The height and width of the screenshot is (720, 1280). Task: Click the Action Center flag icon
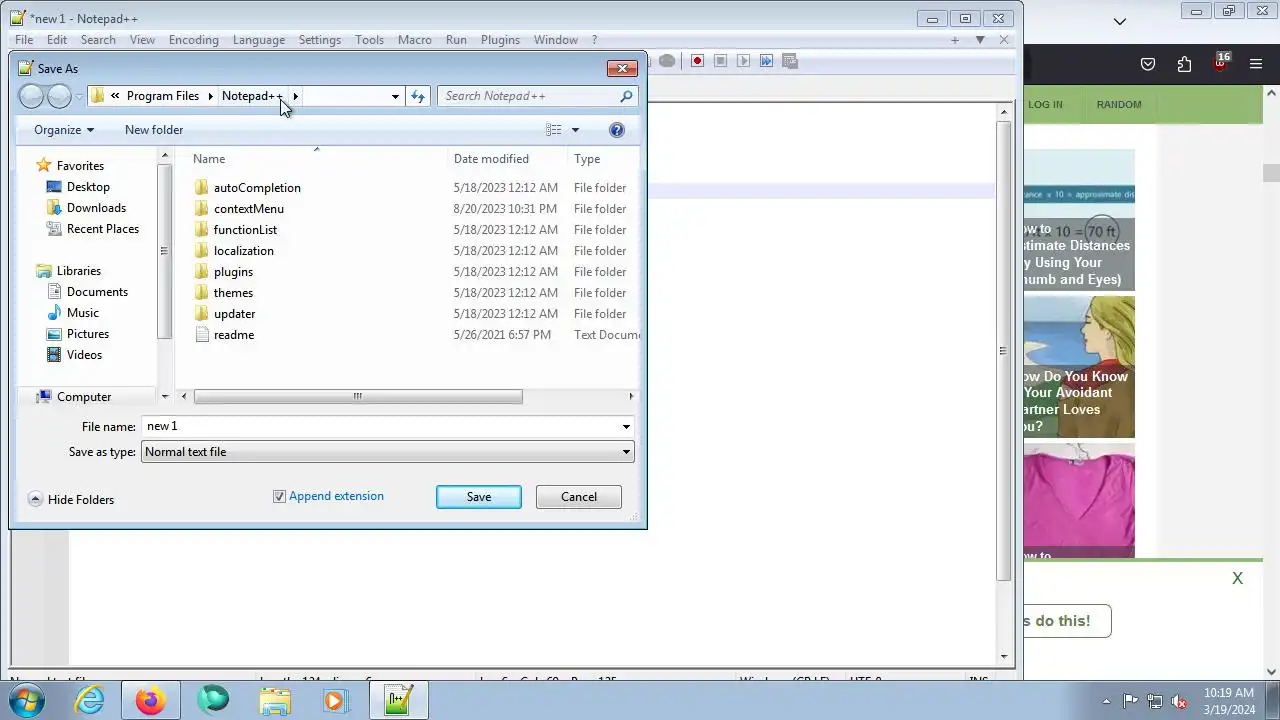point(1130,701)
